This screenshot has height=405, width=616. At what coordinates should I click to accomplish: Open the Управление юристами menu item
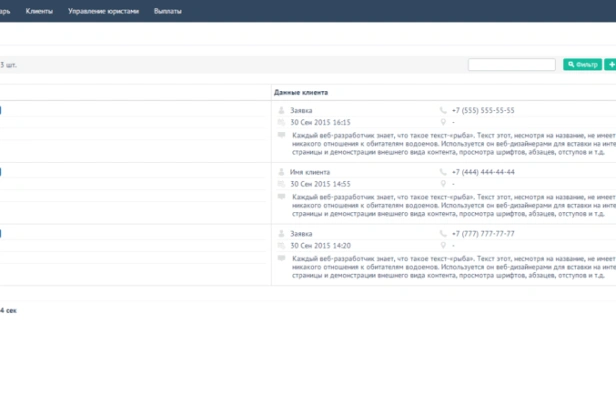(x=103, y=11)
